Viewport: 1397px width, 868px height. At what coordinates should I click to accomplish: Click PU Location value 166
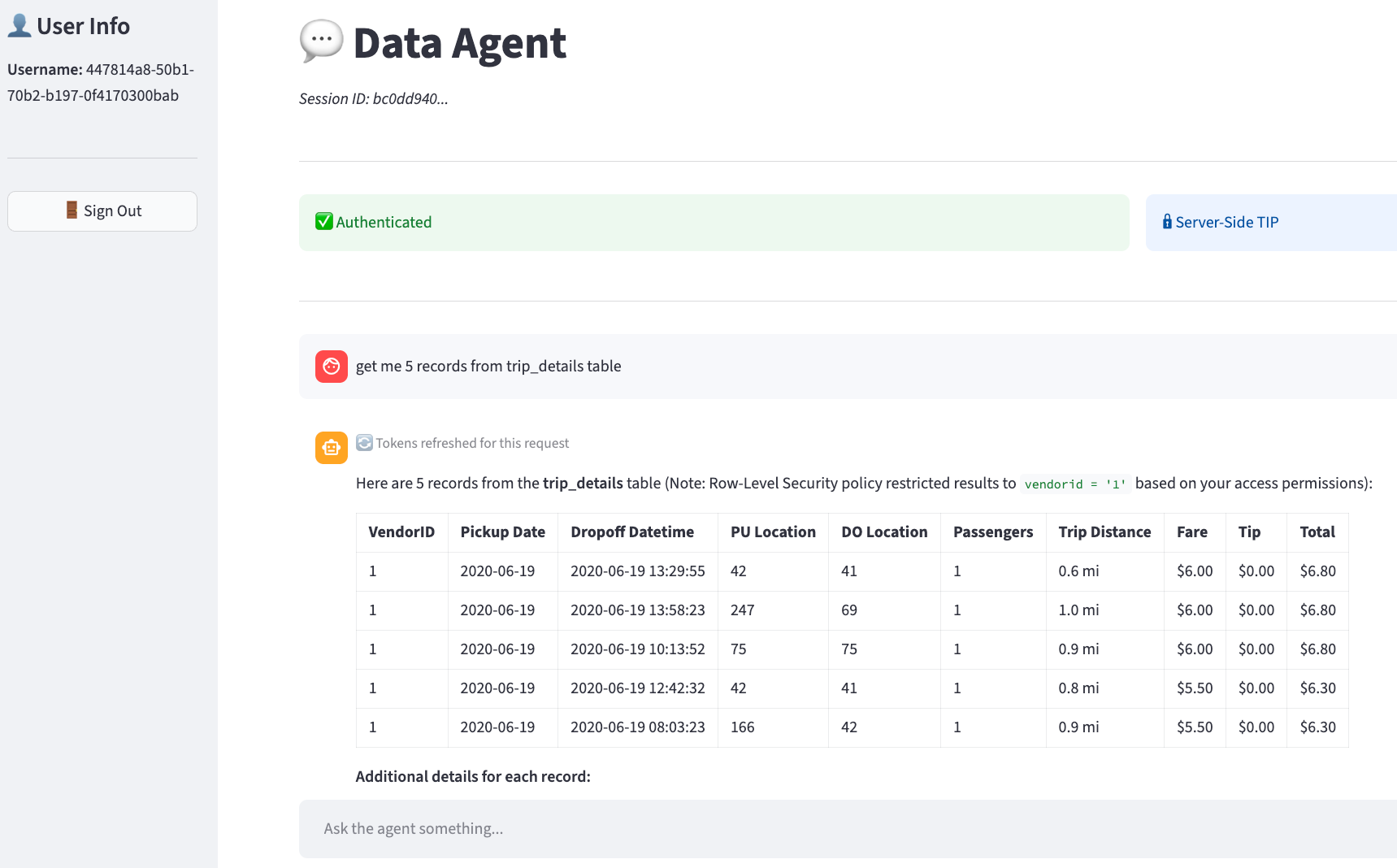tap(743, 727)
